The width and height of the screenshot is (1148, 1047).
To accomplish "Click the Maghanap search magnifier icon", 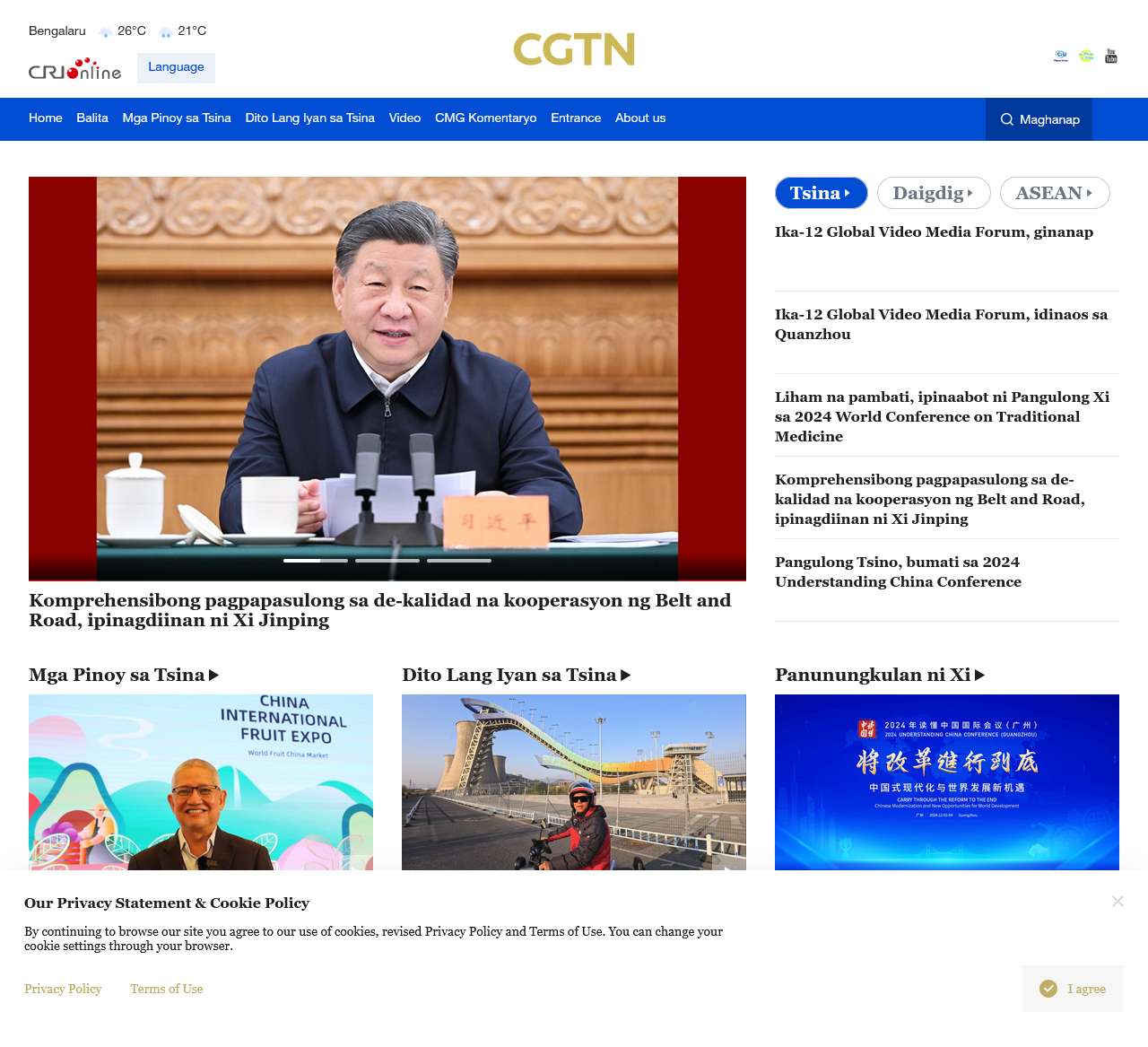I will [x=1007, y=119].
